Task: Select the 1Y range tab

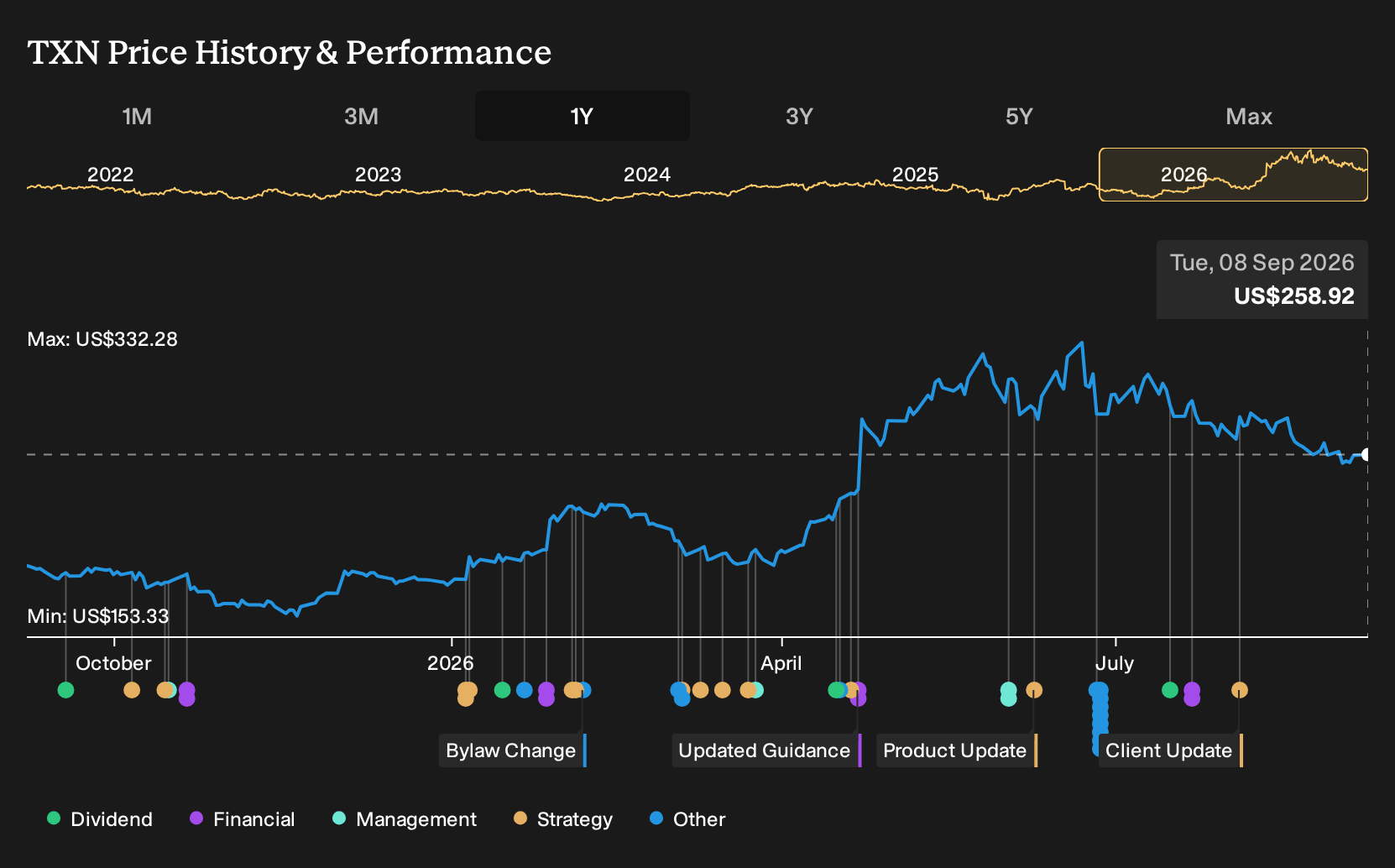Action: (583, 117)
